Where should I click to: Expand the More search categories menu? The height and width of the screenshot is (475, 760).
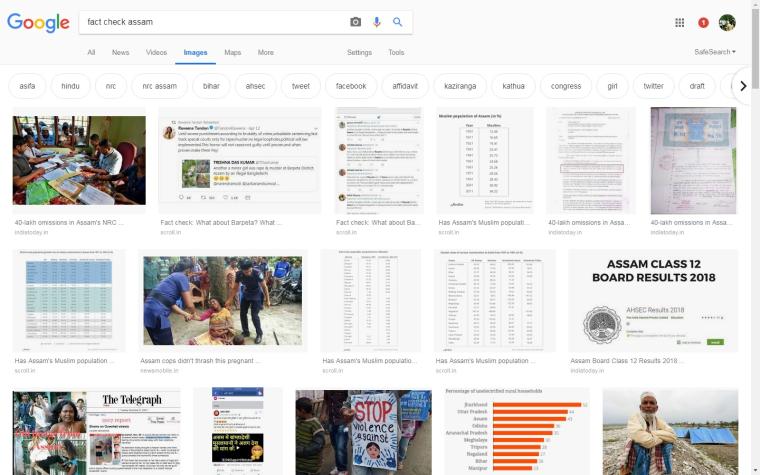pyautogui.click(x=265, y=52)
